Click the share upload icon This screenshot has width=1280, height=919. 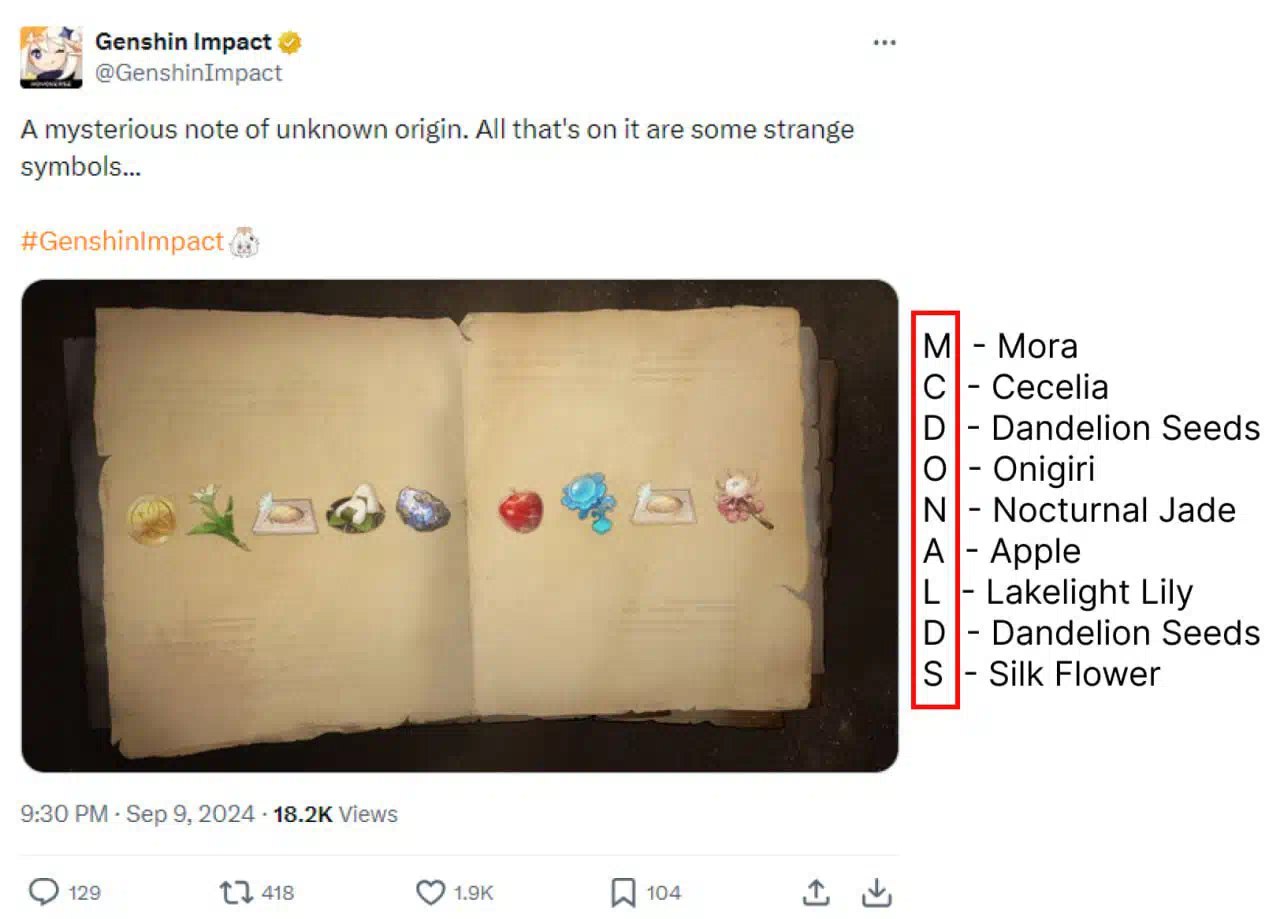pos(816,891)
